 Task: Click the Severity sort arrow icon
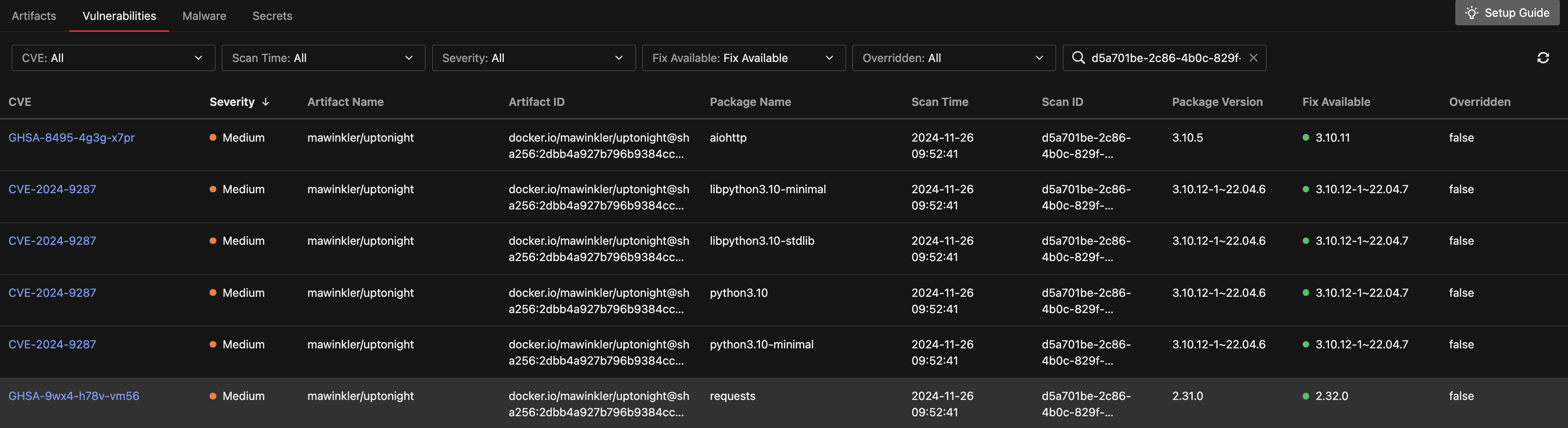coord(265,102)
